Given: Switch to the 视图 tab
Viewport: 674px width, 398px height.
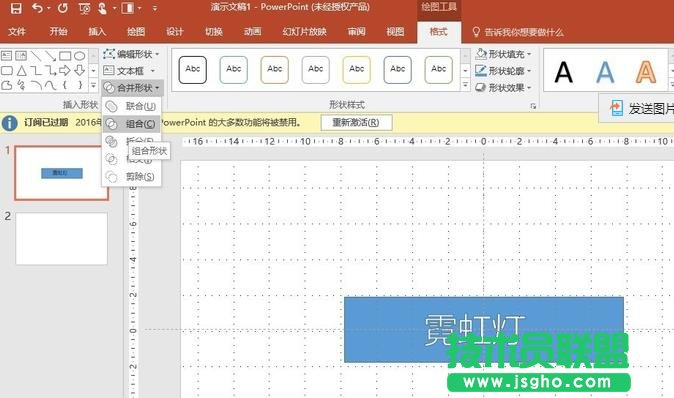Looking at the screenshot, I should (395, 31).
